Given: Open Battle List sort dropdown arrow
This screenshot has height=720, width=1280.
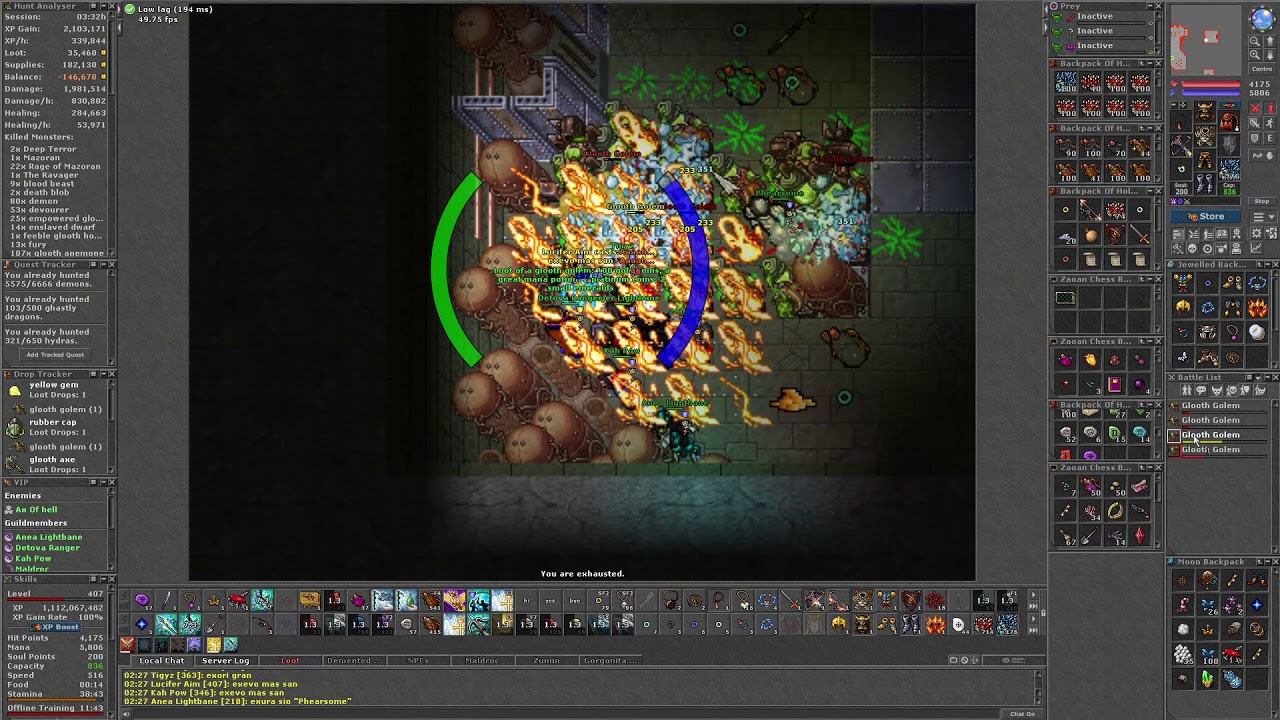Looking at the screenshot, I should tap(1258, 377).
